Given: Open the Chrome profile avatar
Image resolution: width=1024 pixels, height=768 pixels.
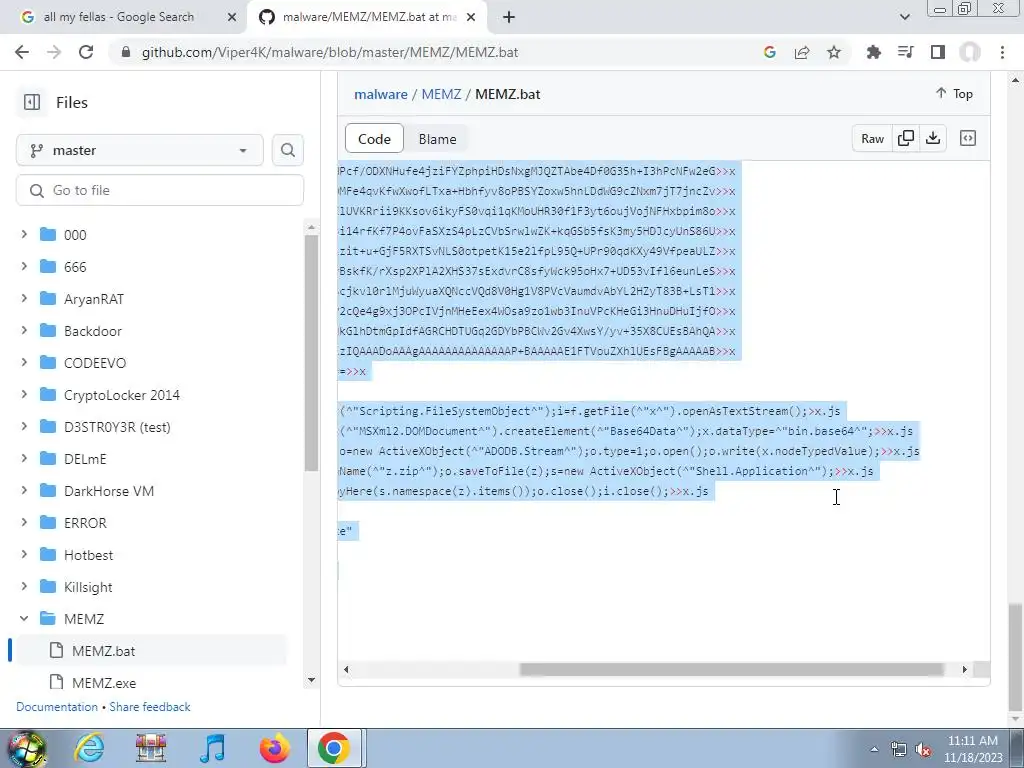Looking at the screenshot, I should (970, 52).
